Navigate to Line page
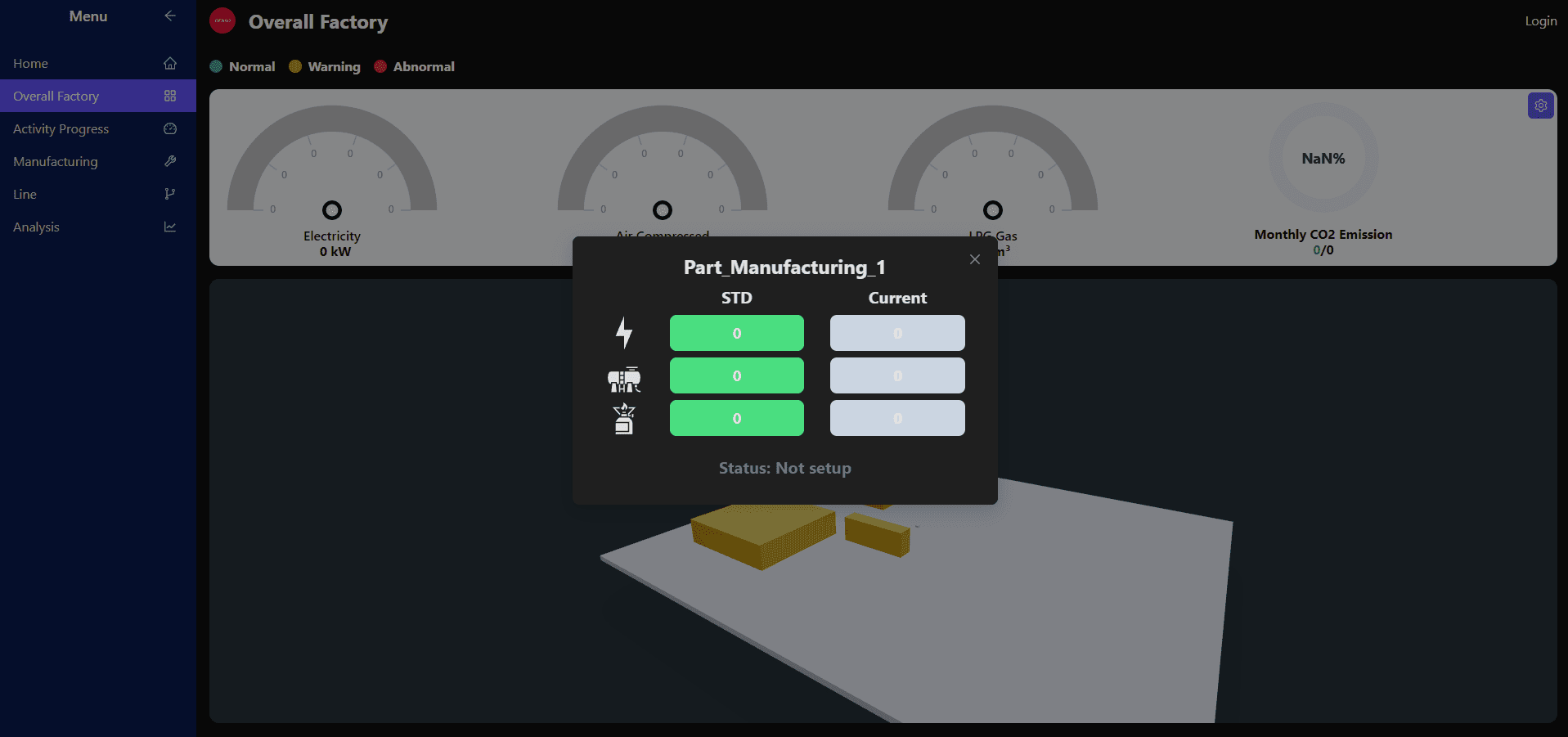 pyautogui.click(x=98, y=194)
